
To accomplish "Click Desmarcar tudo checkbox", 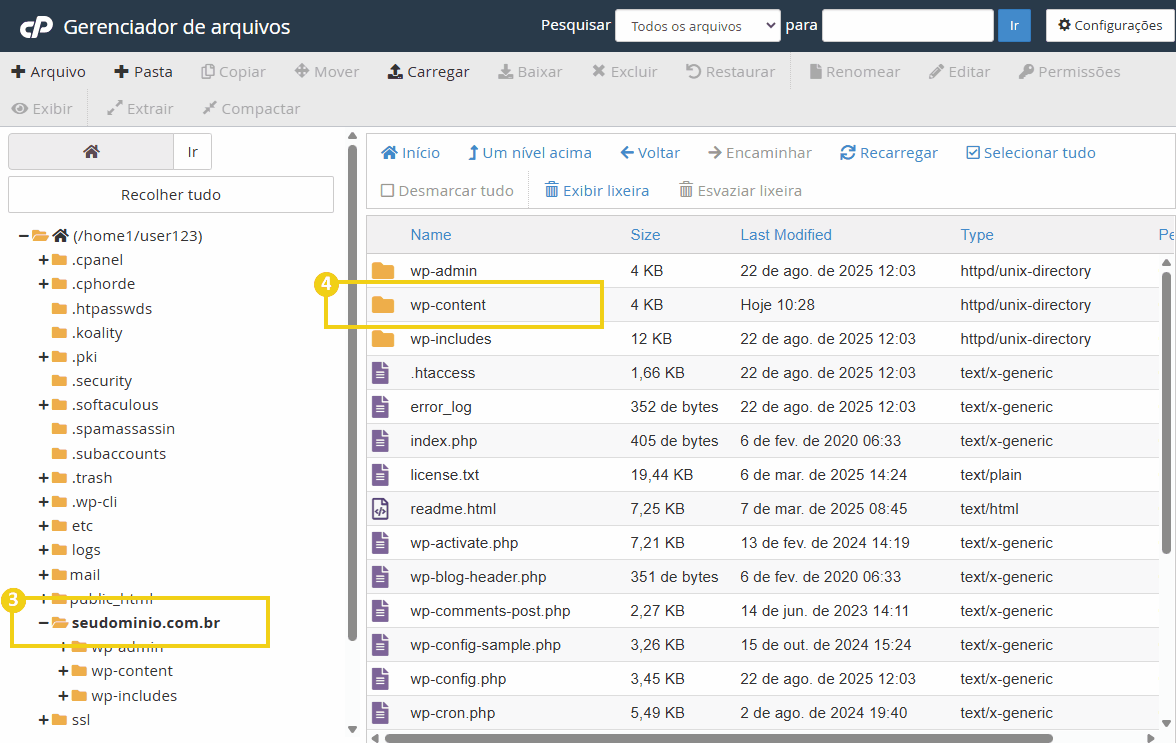I will pyautogui.click(x=388, y=190).
